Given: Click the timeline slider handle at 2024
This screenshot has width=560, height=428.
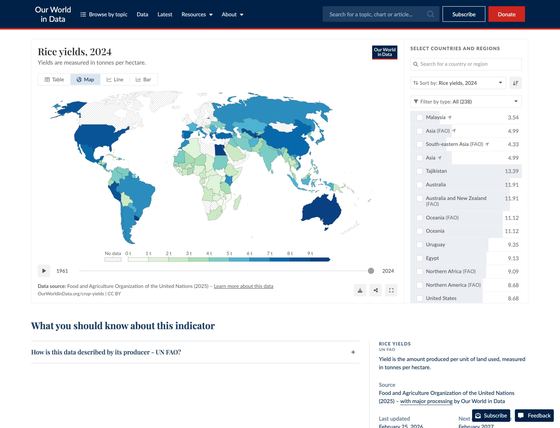Looking at the screenshot, I should coord(371,271).
